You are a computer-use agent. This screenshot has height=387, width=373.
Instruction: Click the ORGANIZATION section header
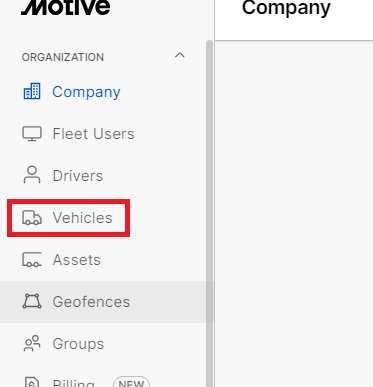coord(63,57)
